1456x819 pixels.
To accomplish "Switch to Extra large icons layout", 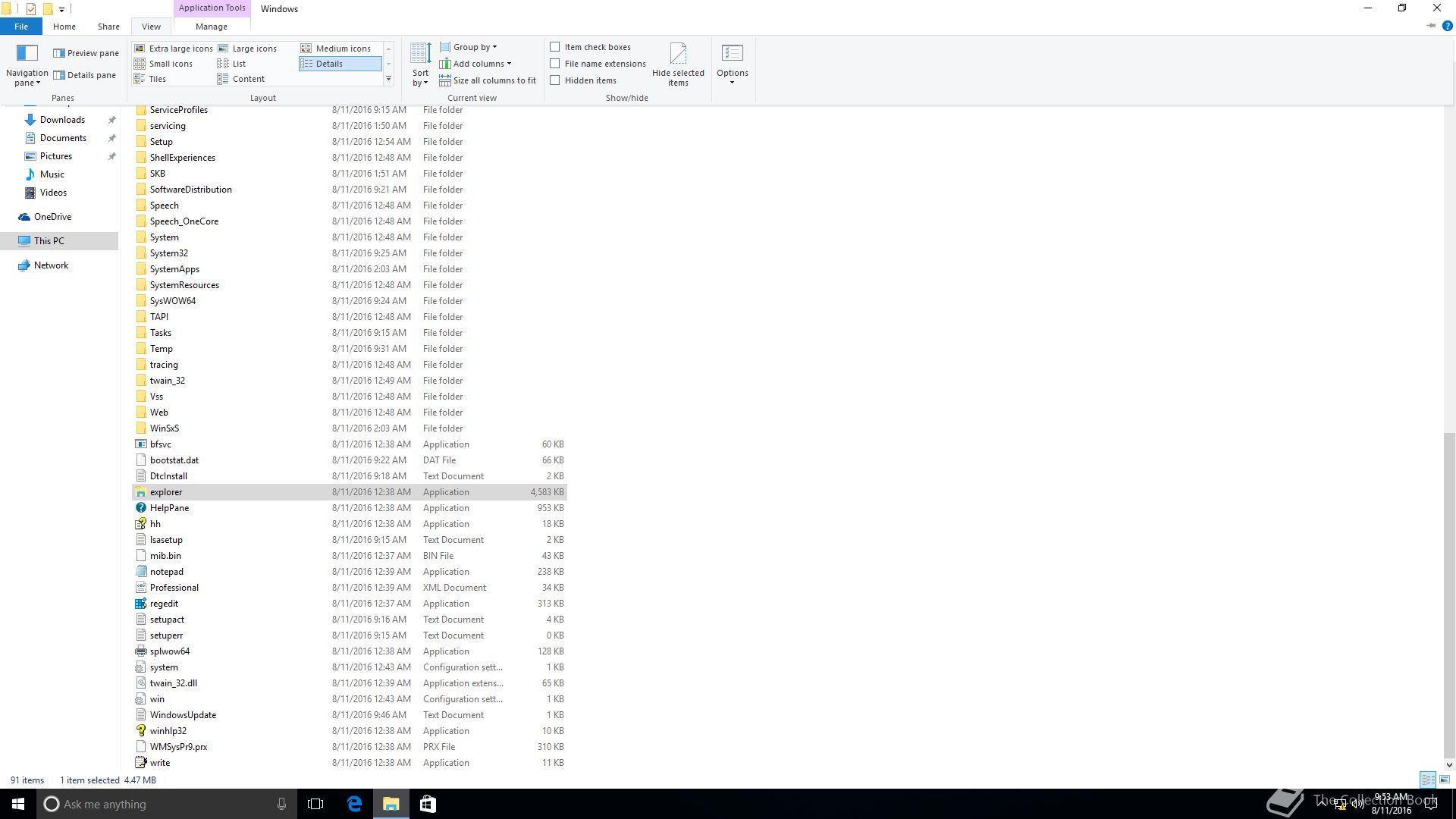I will pyautogui.click(x=174, y=49).
